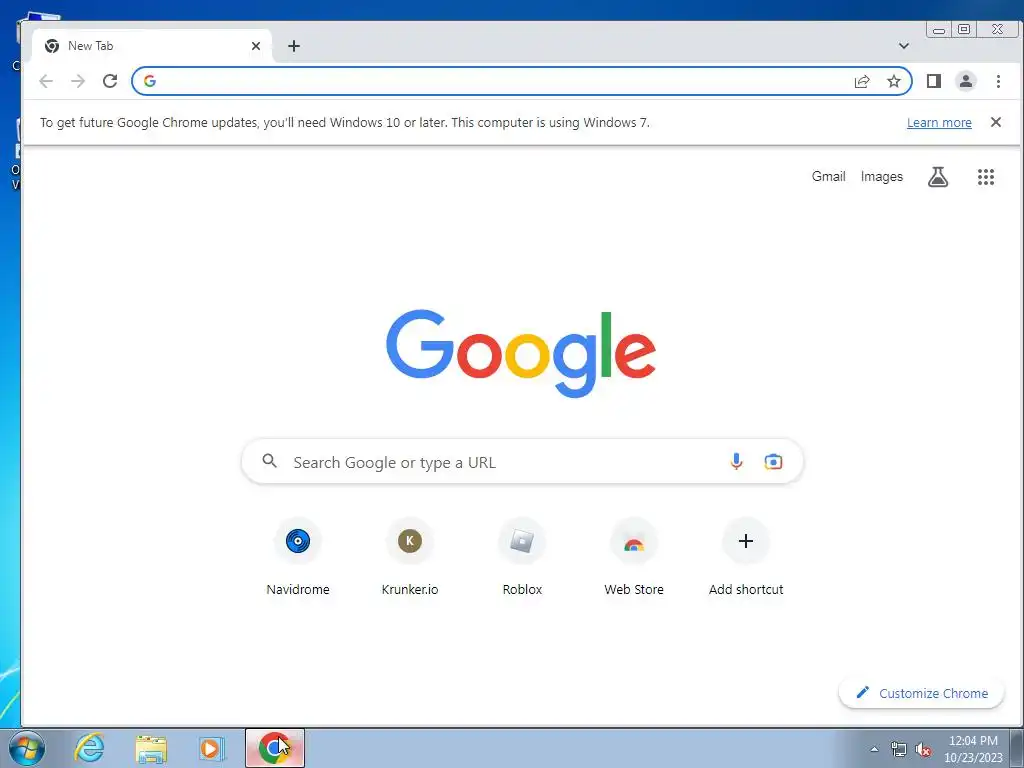This screenshot has height=768, width=1024.
Task: Close the New Tab tab
Action: [x=256, y=46]
